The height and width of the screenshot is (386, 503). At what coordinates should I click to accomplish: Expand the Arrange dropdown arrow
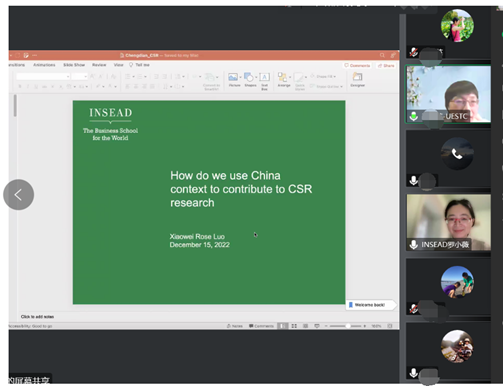point(290,77)
